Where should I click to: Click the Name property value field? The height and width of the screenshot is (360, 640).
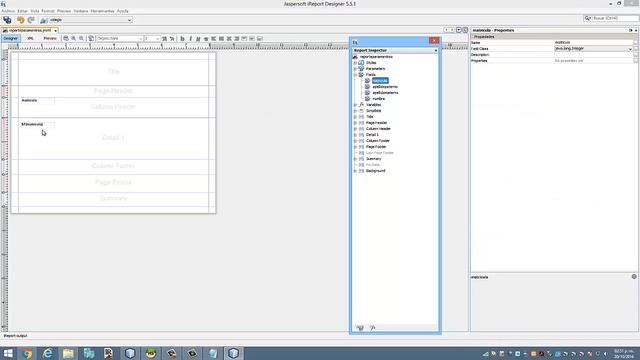(593, 42)
